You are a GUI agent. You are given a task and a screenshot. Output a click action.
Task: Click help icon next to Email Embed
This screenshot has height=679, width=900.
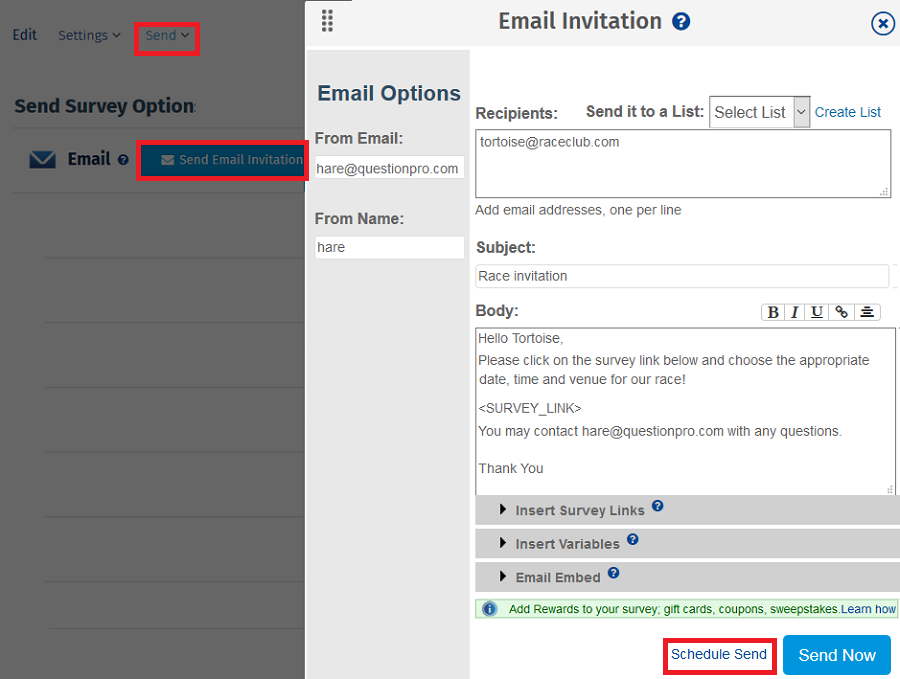tap(613, 572)
